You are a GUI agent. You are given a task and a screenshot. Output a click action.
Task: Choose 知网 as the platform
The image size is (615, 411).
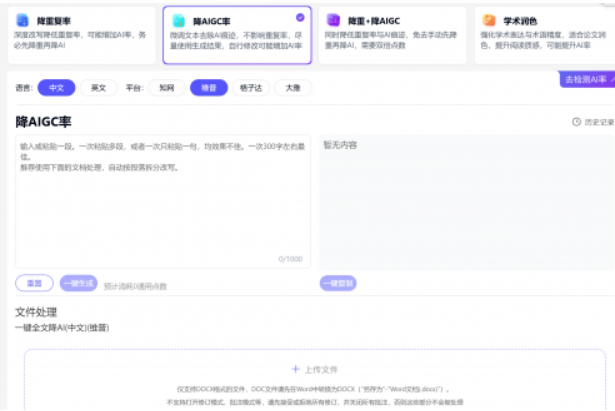pyautogui.click(x=165, y=87)
